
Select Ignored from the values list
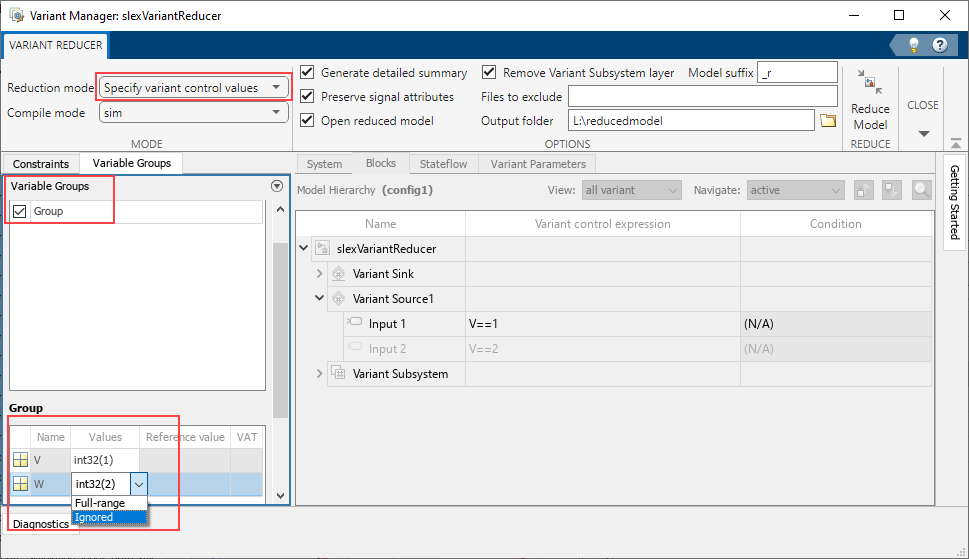pyautogui.click(x=94, y=517)
